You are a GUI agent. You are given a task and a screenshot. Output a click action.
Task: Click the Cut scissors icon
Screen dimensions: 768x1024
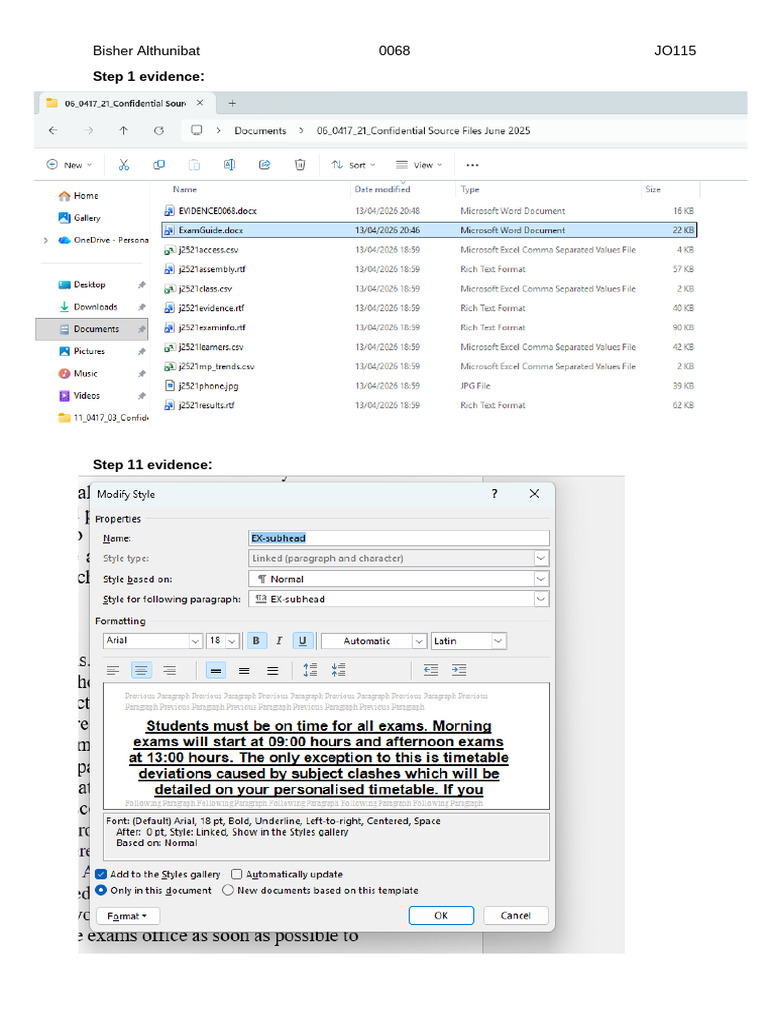tap(124, 165)
